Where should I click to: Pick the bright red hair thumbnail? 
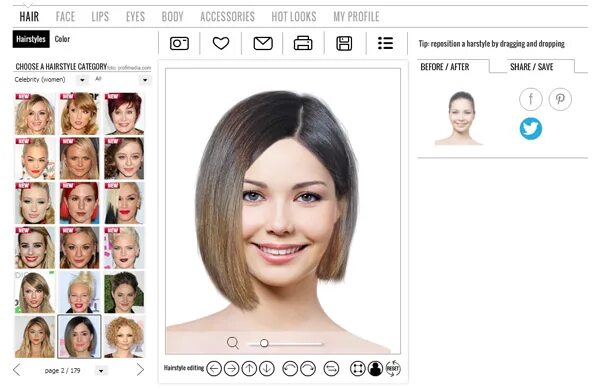[x=79, y=203]
